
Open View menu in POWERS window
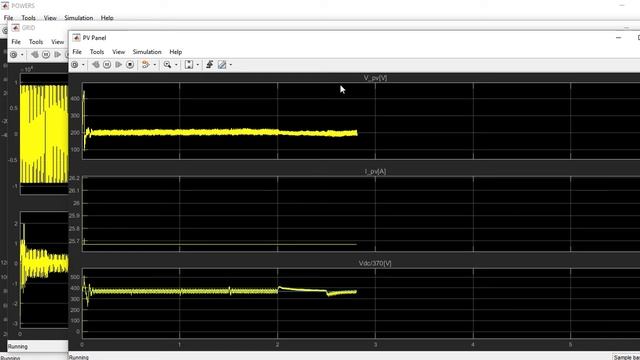tap(50, 18)
